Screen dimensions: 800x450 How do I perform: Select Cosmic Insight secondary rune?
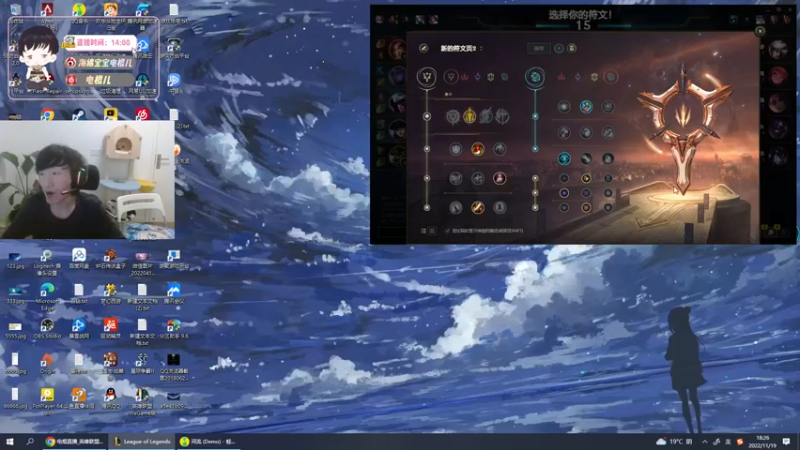coord(564,159)
